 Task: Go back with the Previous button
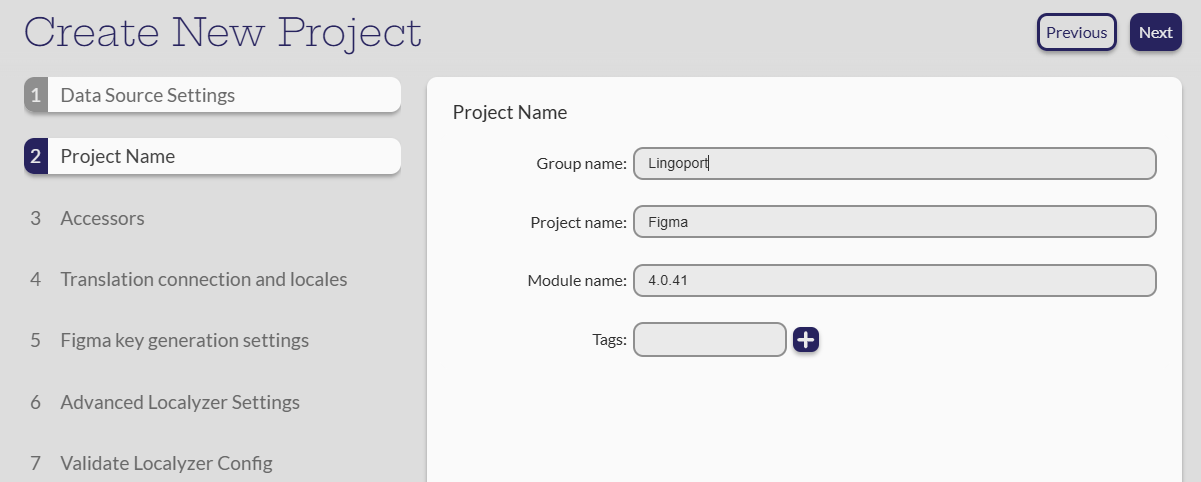(1076, 32)
